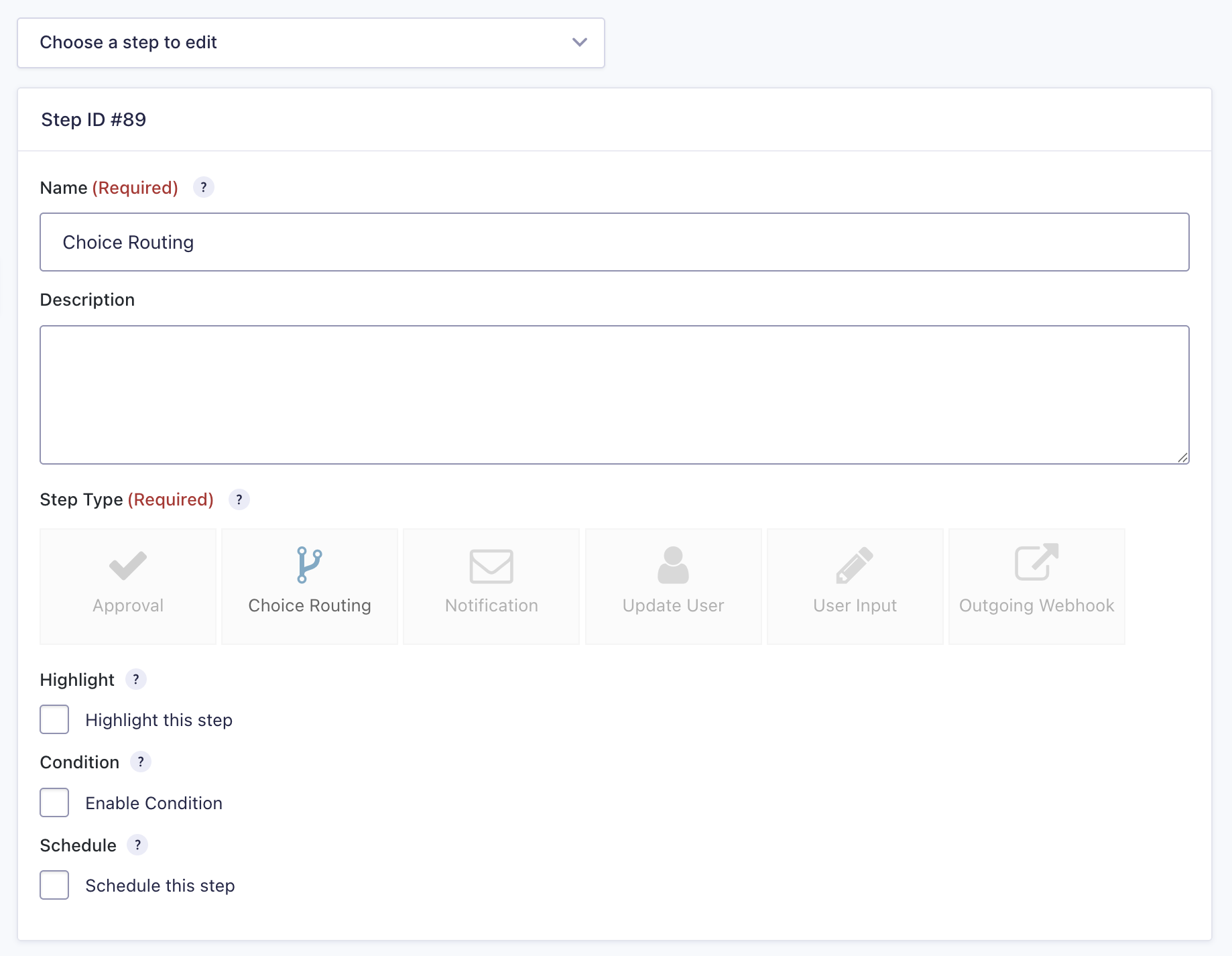
Task: Click the 'Step ID #89' heading text
Action: tap(94, 119)
